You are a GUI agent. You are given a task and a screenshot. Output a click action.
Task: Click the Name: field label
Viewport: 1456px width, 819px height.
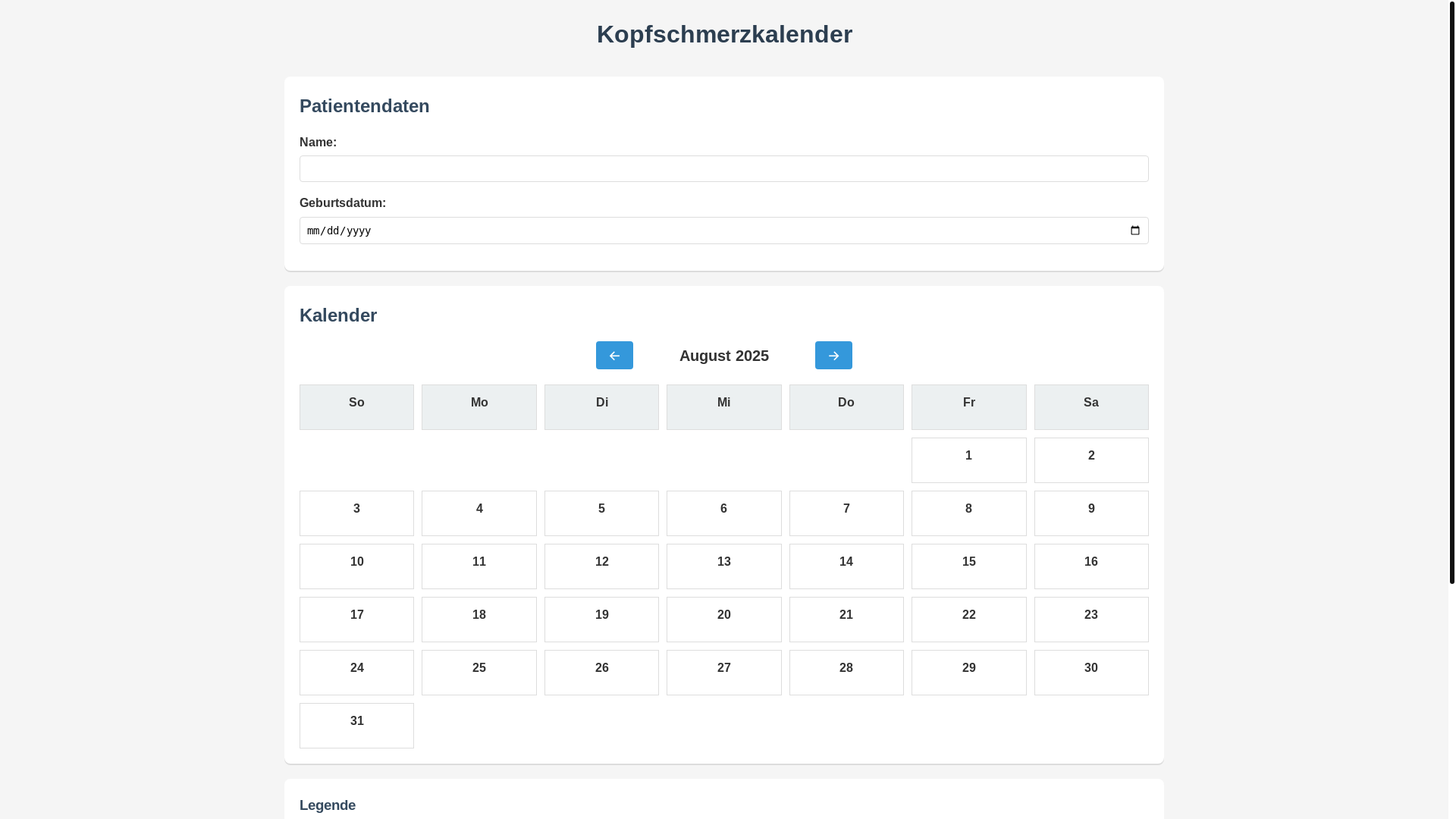[x=318, y=143]
